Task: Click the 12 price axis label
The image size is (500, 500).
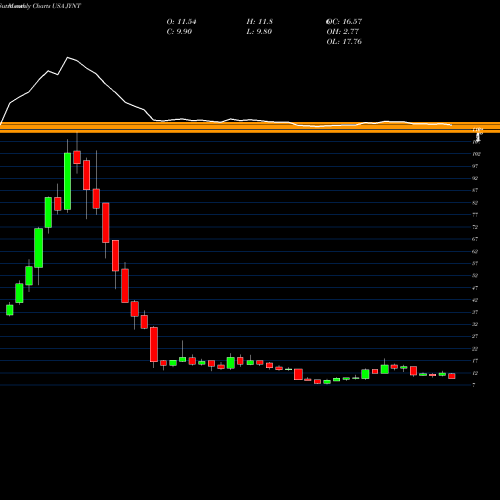Action: tap(475, 373)
